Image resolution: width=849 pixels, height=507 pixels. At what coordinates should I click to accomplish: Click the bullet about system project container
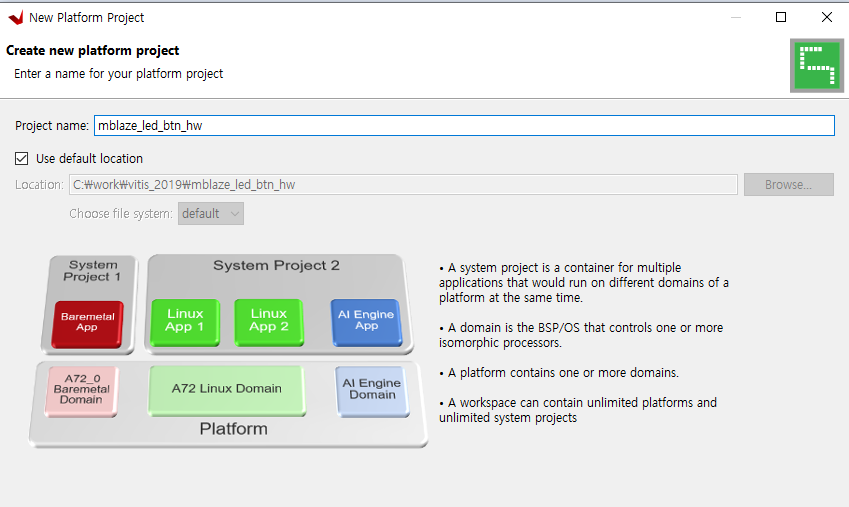(x=584, y=283)
